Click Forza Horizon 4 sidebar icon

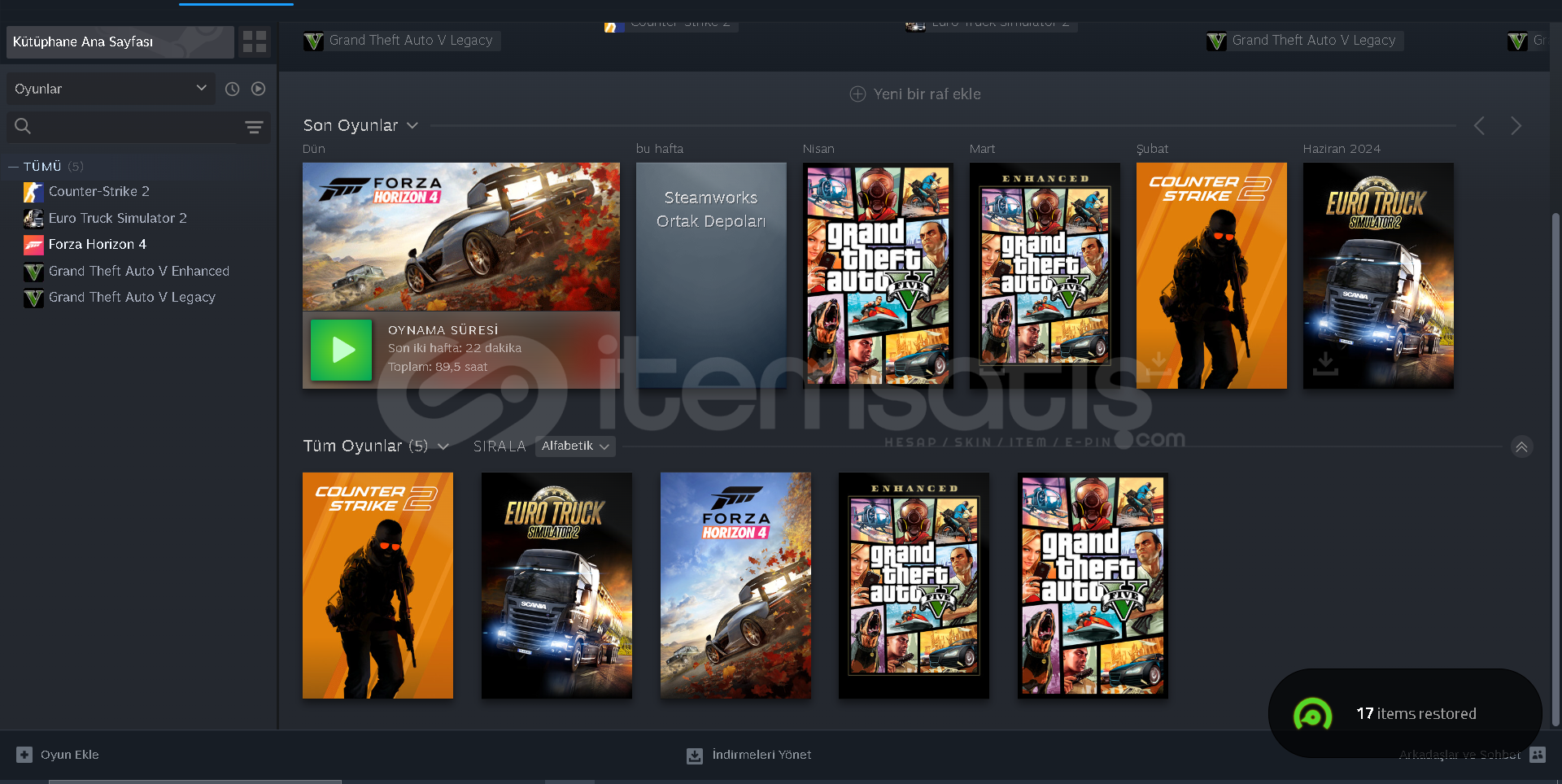[x=33, y=244]
